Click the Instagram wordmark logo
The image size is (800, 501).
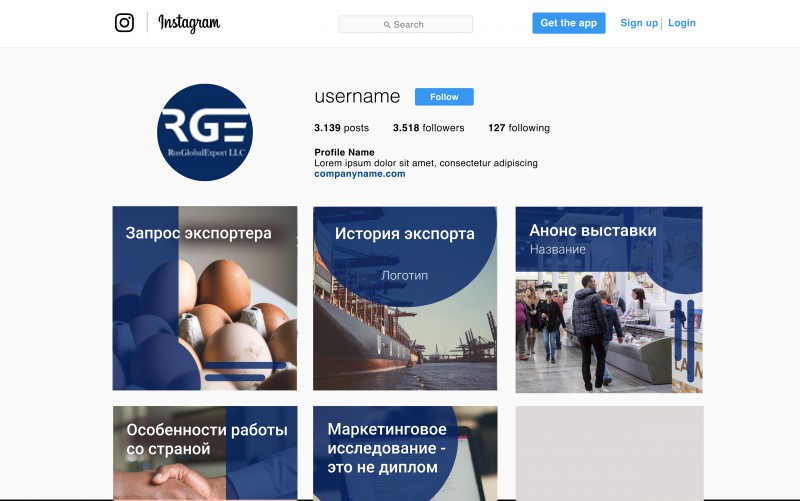(189, 23)
